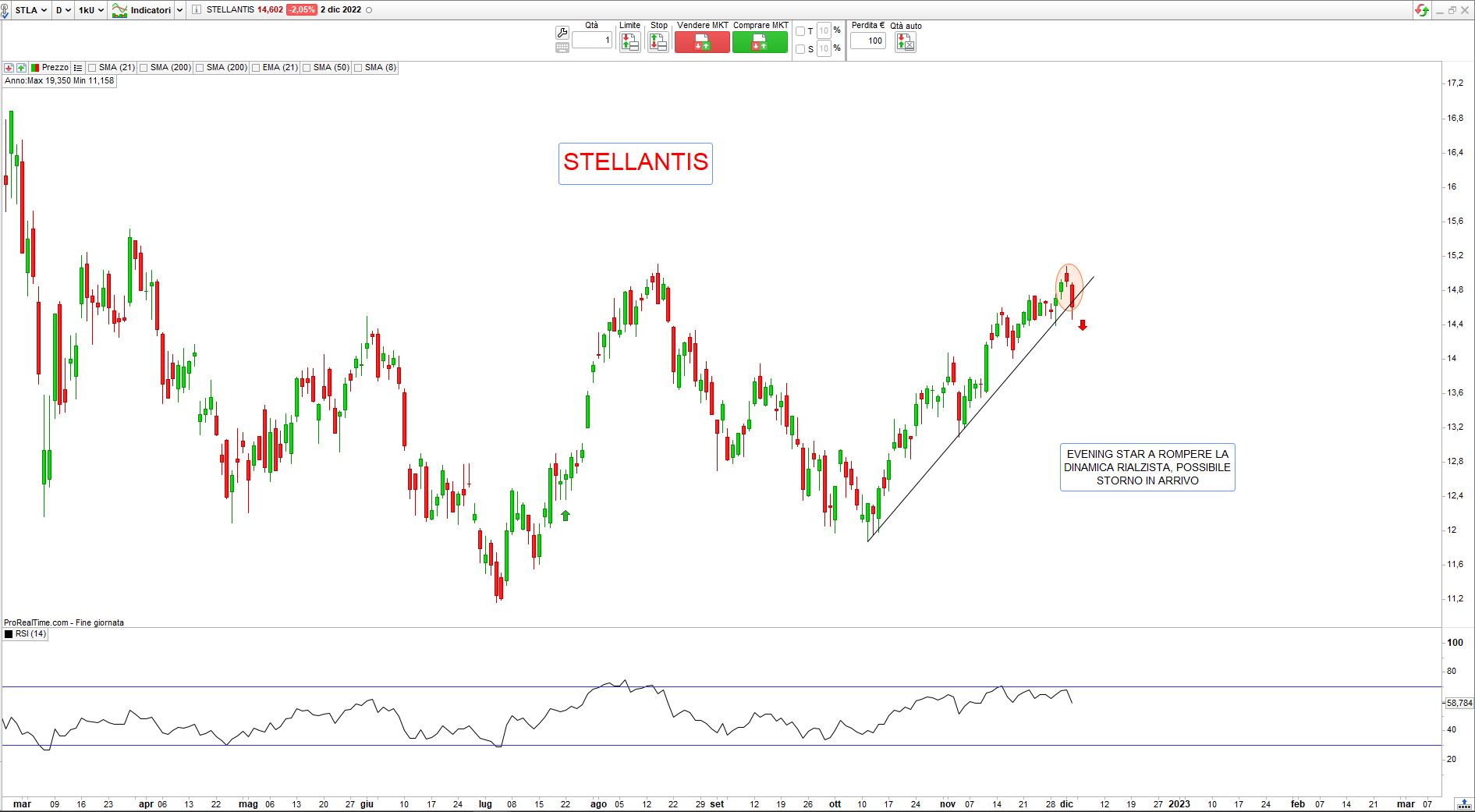This screenshot has width=1475, height=812.
Task: Click the Qtà auto calculator icon
Action: (905, 42)
